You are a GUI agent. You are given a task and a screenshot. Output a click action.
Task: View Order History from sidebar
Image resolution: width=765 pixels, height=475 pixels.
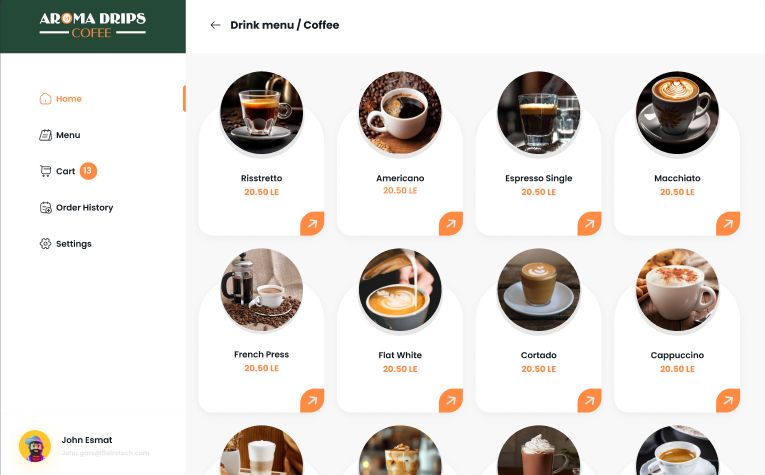pos(76,208)
